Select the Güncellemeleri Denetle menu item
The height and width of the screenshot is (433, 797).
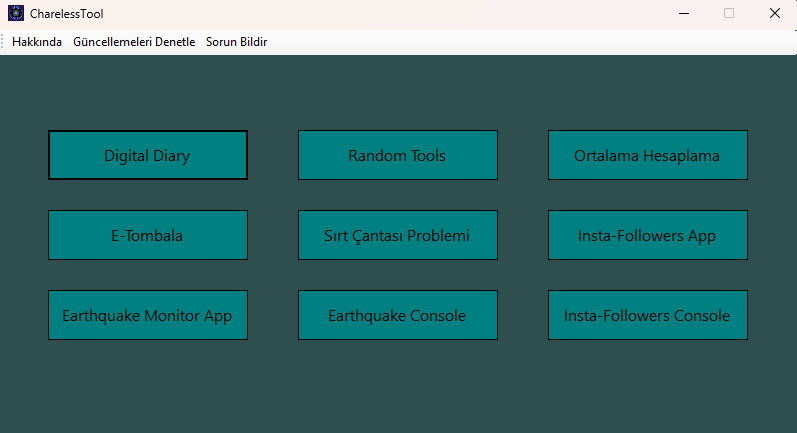tap(134, 42)
